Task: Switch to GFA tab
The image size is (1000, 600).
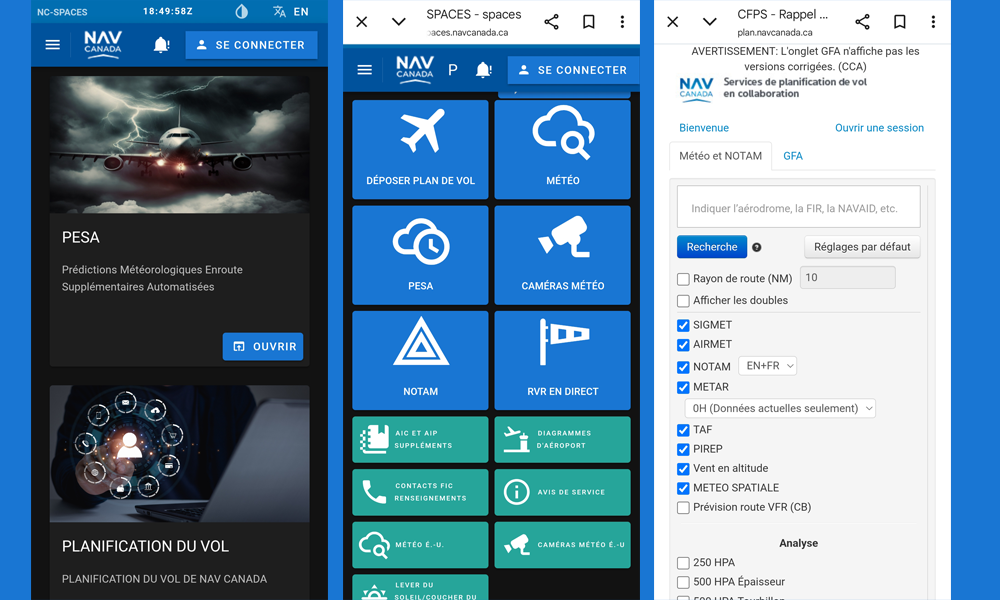Action: tap(793, 156)
